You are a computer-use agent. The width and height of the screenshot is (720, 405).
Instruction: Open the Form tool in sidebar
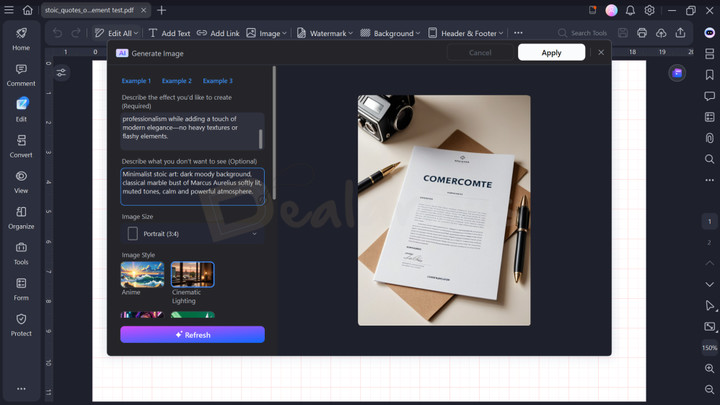click(21, 289)
